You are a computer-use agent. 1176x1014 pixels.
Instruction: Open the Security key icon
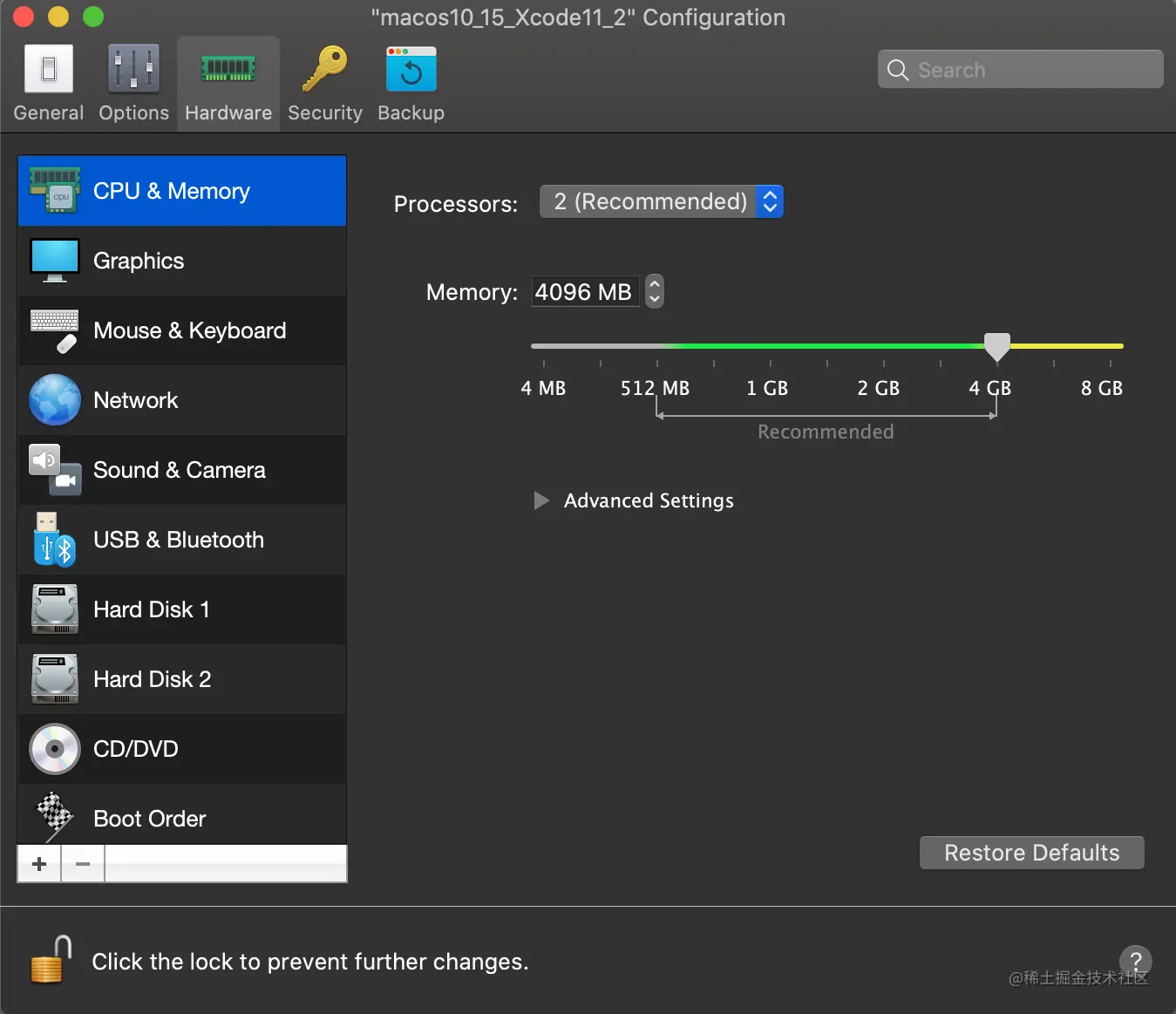click(x=324, y=68)
